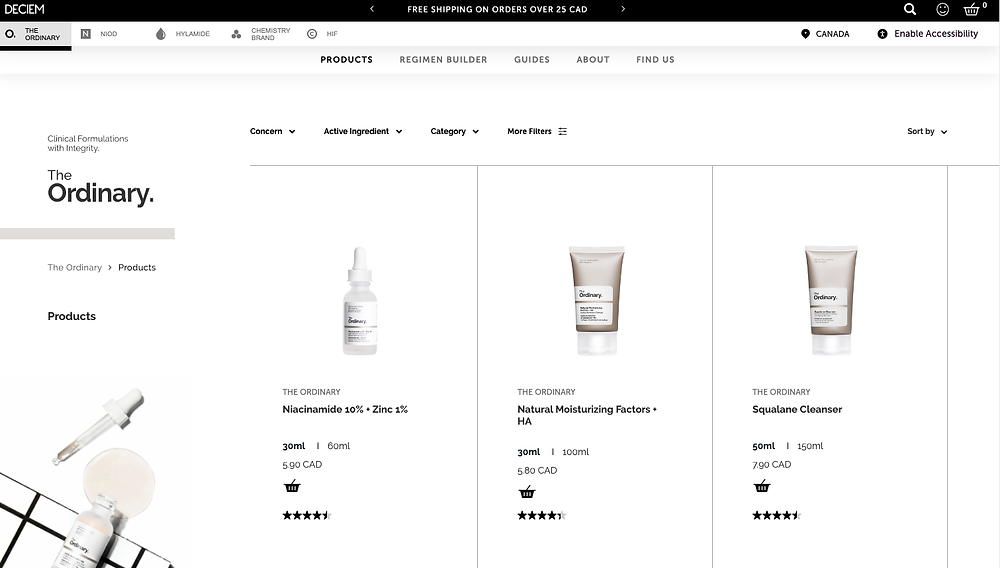Open Niacinamide 10% + Zinc 1% product title

345,409
